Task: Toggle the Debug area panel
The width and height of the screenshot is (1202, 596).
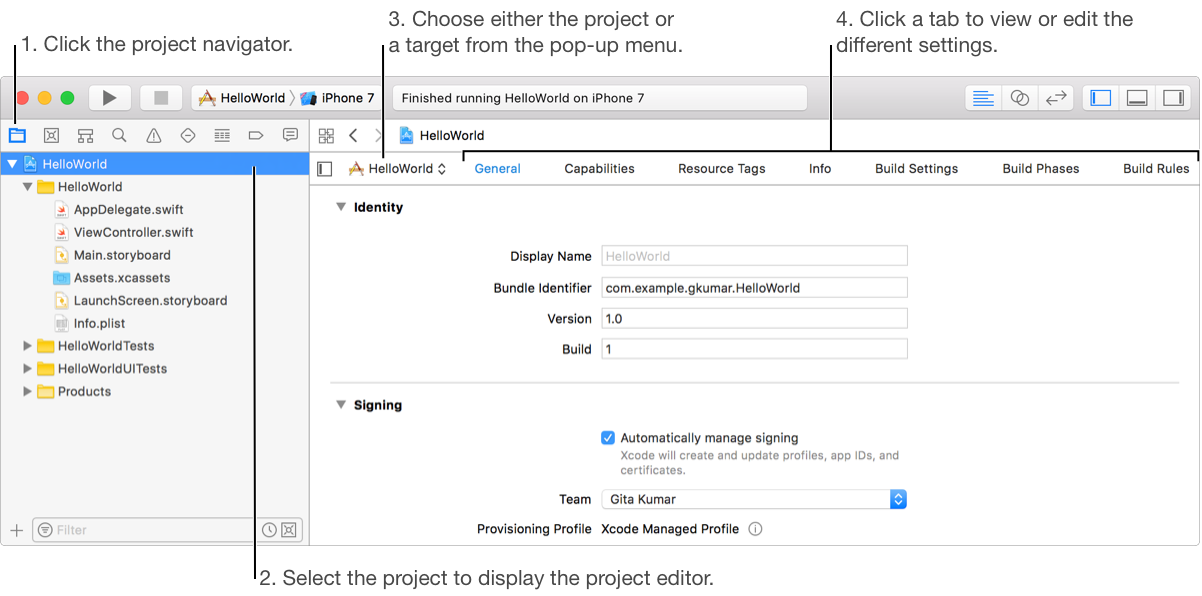Action: click(x=1136, y=98)
